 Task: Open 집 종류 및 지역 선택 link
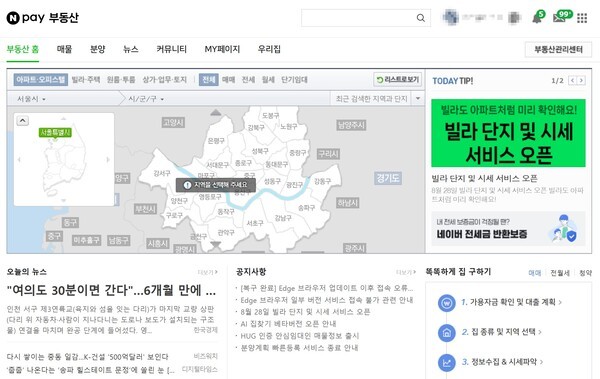502,332
